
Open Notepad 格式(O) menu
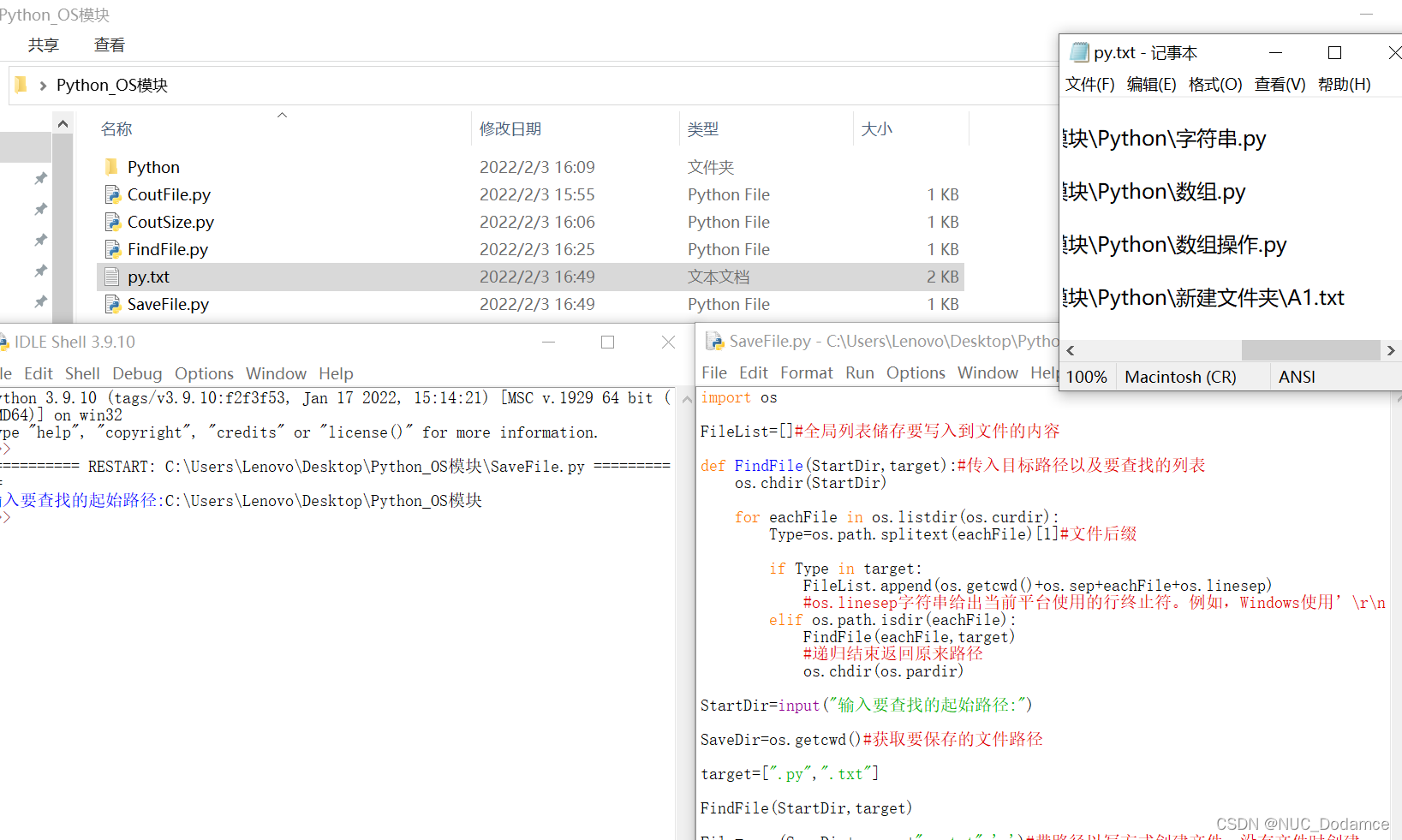[x=1215, y=84]
